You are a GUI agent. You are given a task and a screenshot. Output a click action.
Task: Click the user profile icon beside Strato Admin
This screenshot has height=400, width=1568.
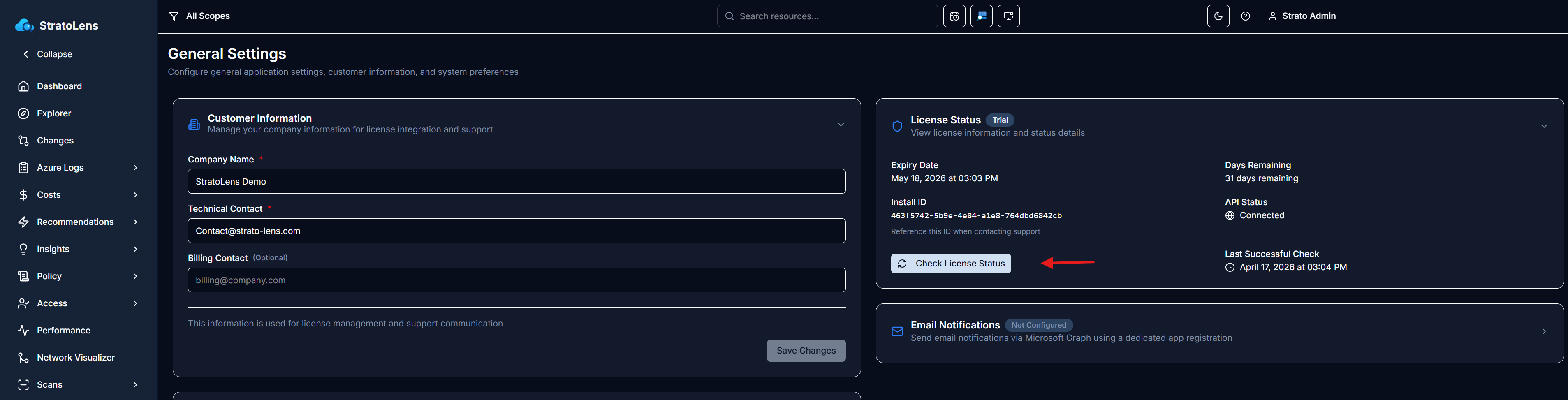[1272, 16]
